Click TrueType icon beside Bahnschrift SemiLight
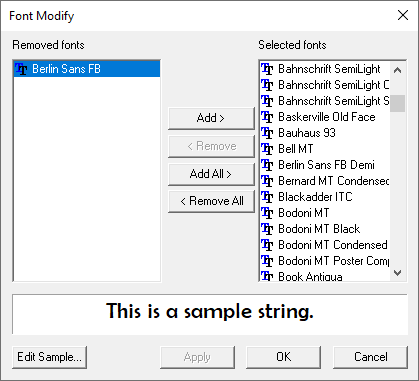Viewport: 419px width, 381px height. coord(267,69)
